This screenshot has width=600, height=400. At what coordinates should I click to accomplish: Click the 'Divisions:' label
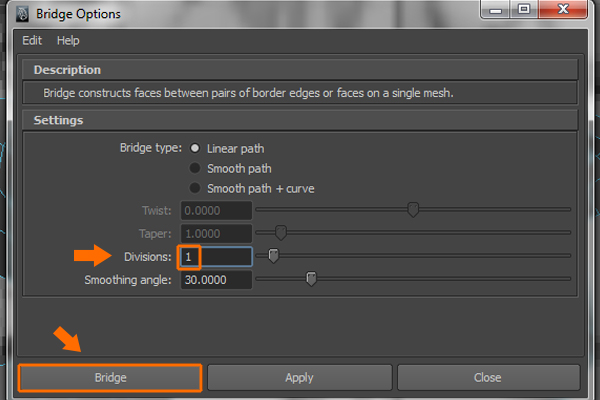148,257
